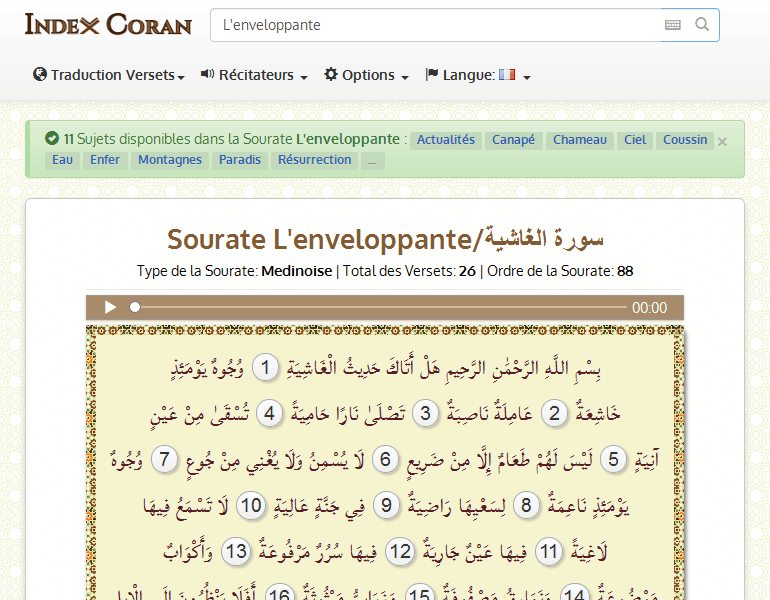Screen dimensions: 770x600
Task: Expand the Traduction Versets dropdown
Action: [x=109, y=75]
